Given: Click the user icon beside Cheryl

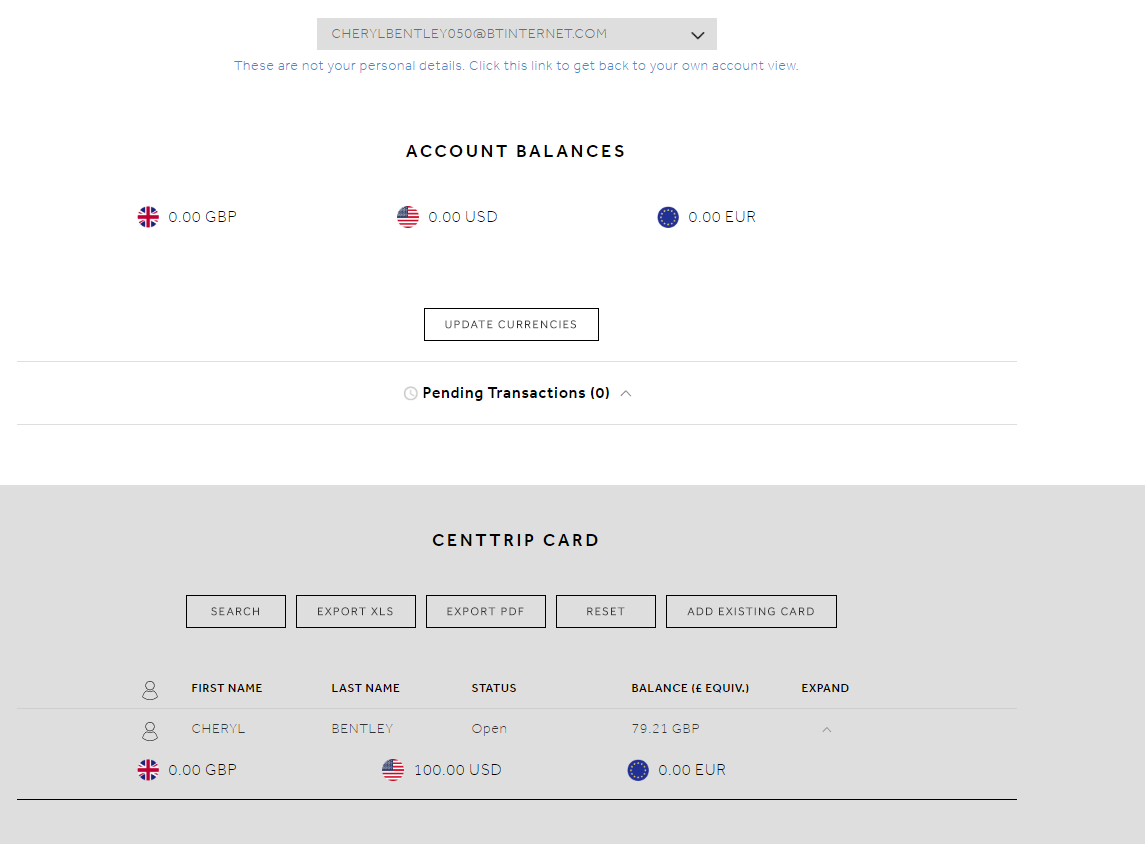Looking at the screenshot, I should click(x=150, y=730).
